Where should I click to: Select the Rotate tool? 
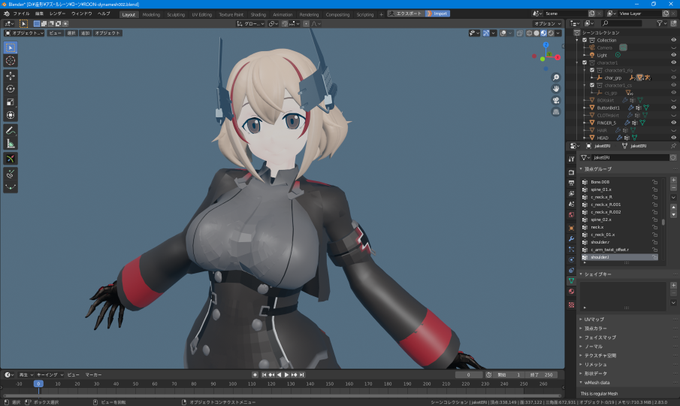[10, 89]
